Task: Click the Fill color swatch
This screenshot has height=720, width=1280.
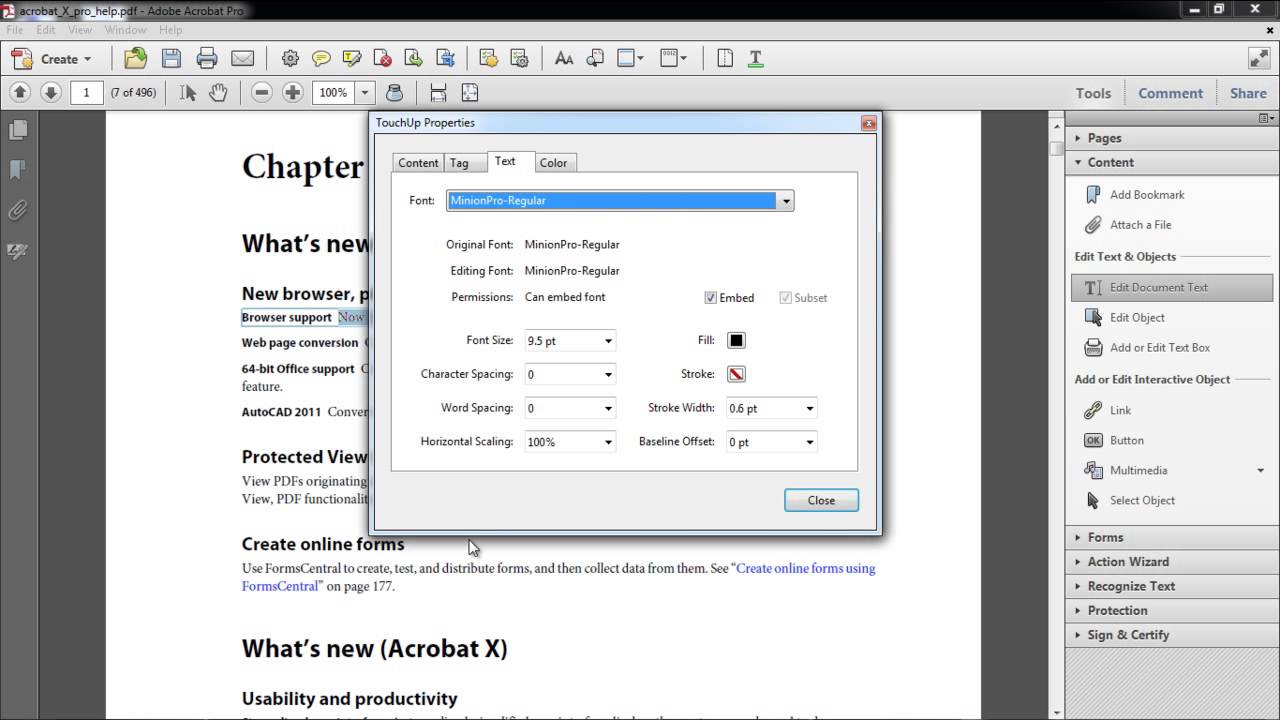Action: tap(736, 341)
